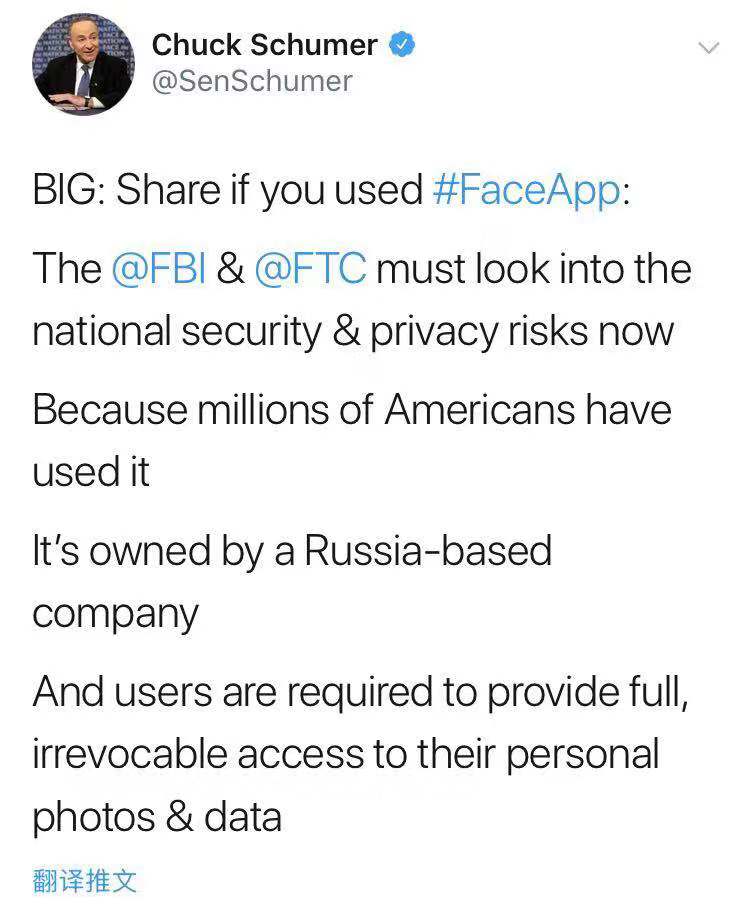Click the words 'must look into the'
The width and height of the screenshot is (750, 916).
click(534, 269)
